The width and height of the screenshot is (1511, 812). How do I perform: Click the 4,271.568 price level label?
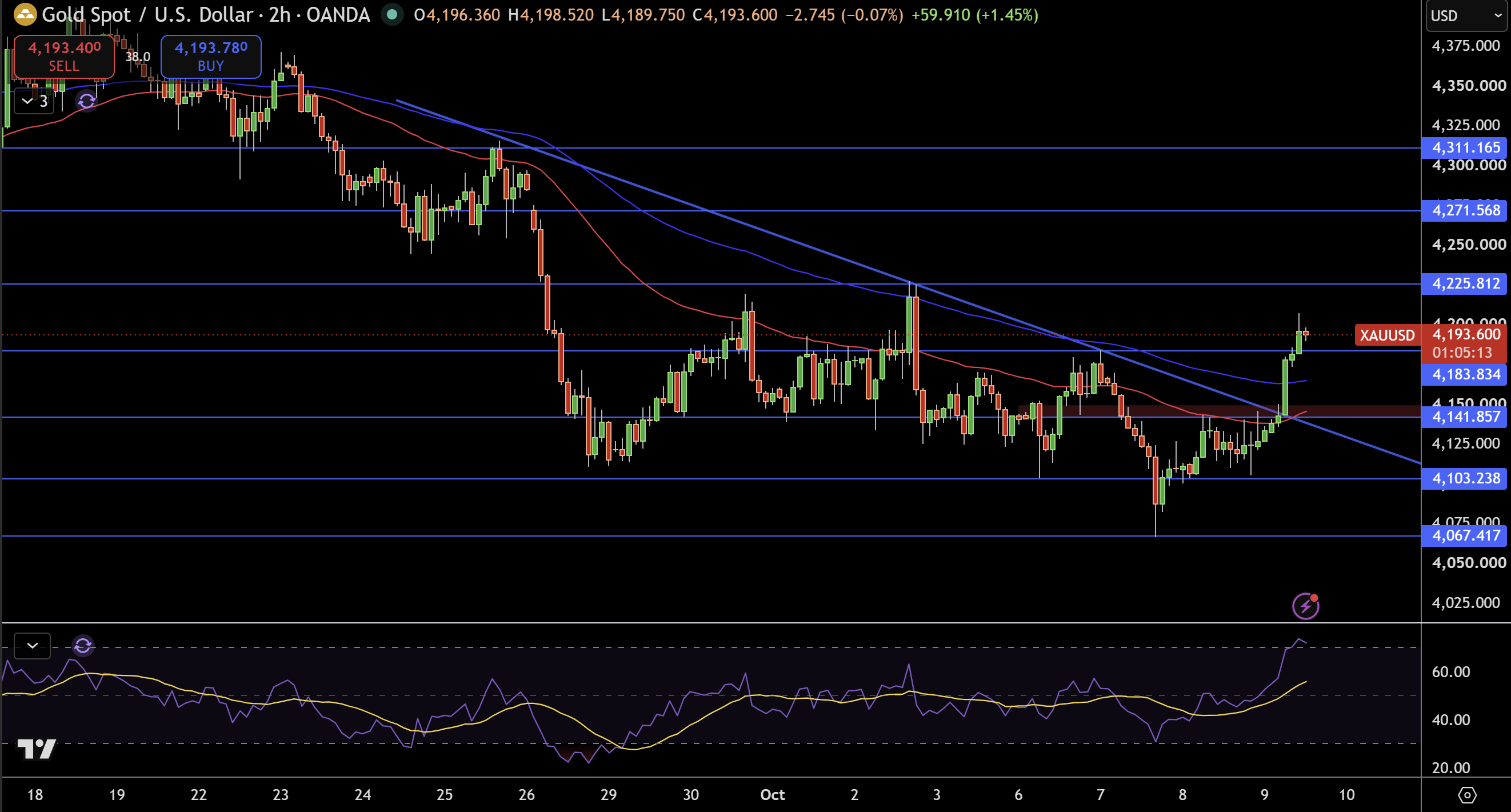(1465, 210)
